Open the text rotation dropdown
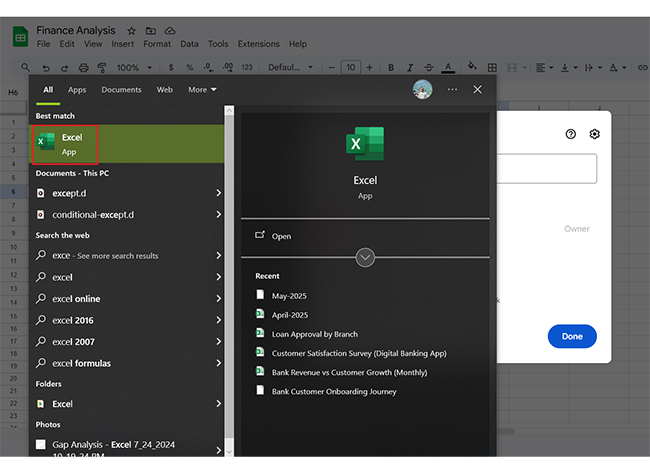 617,68
